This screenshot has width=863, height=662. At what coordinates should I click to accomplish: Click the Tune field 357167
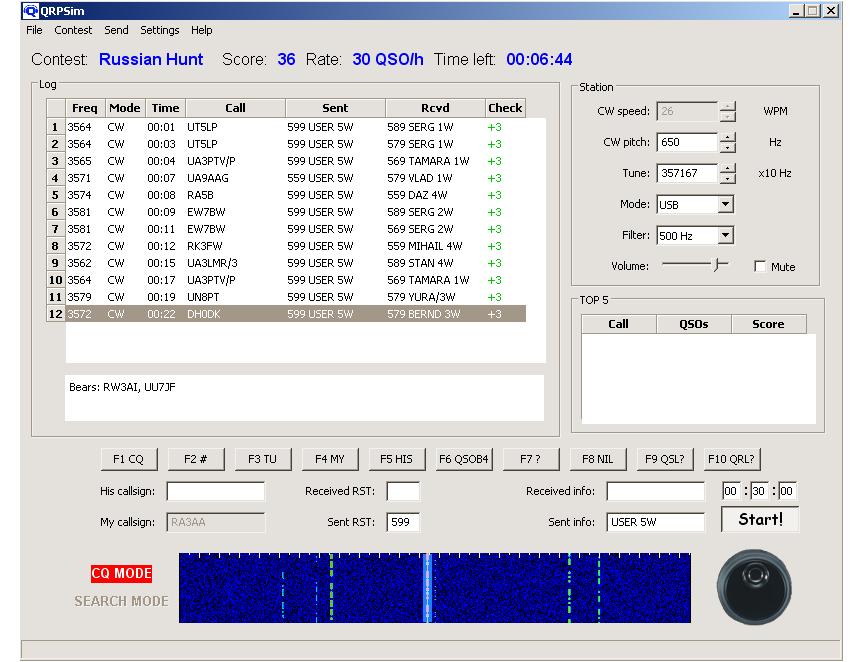click(687, 173)
